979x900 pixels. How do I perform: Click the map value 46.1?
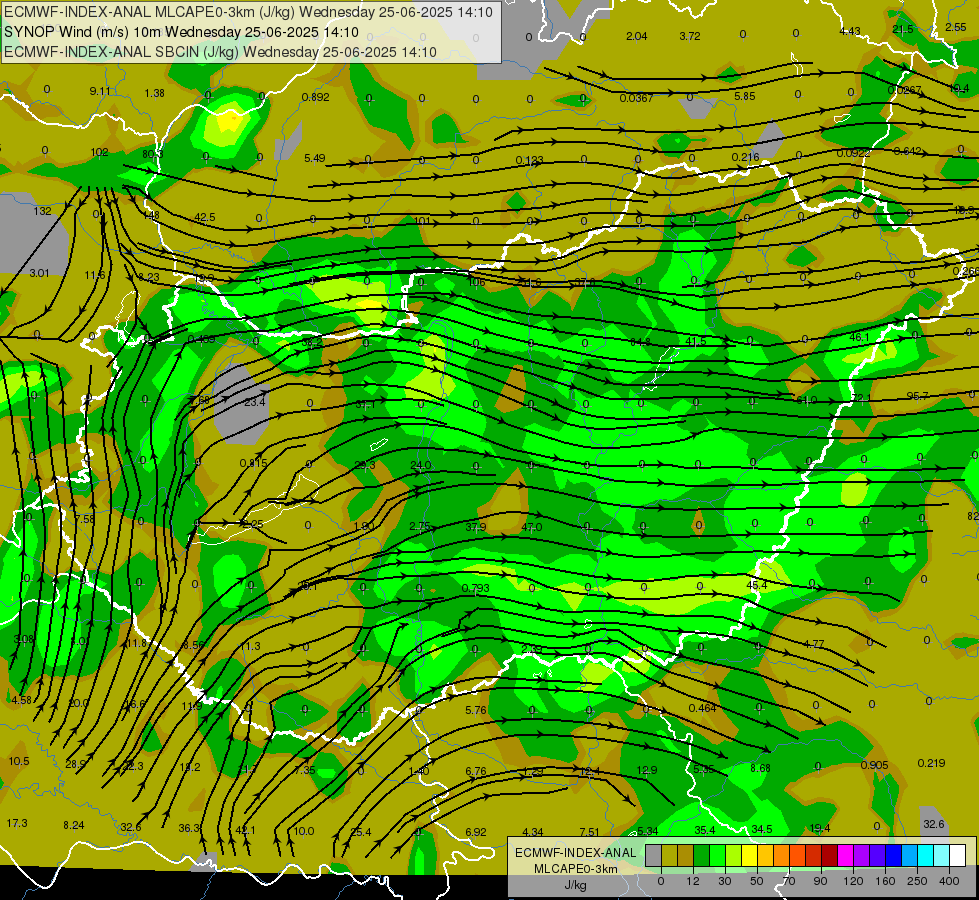[x=860, y=337]
